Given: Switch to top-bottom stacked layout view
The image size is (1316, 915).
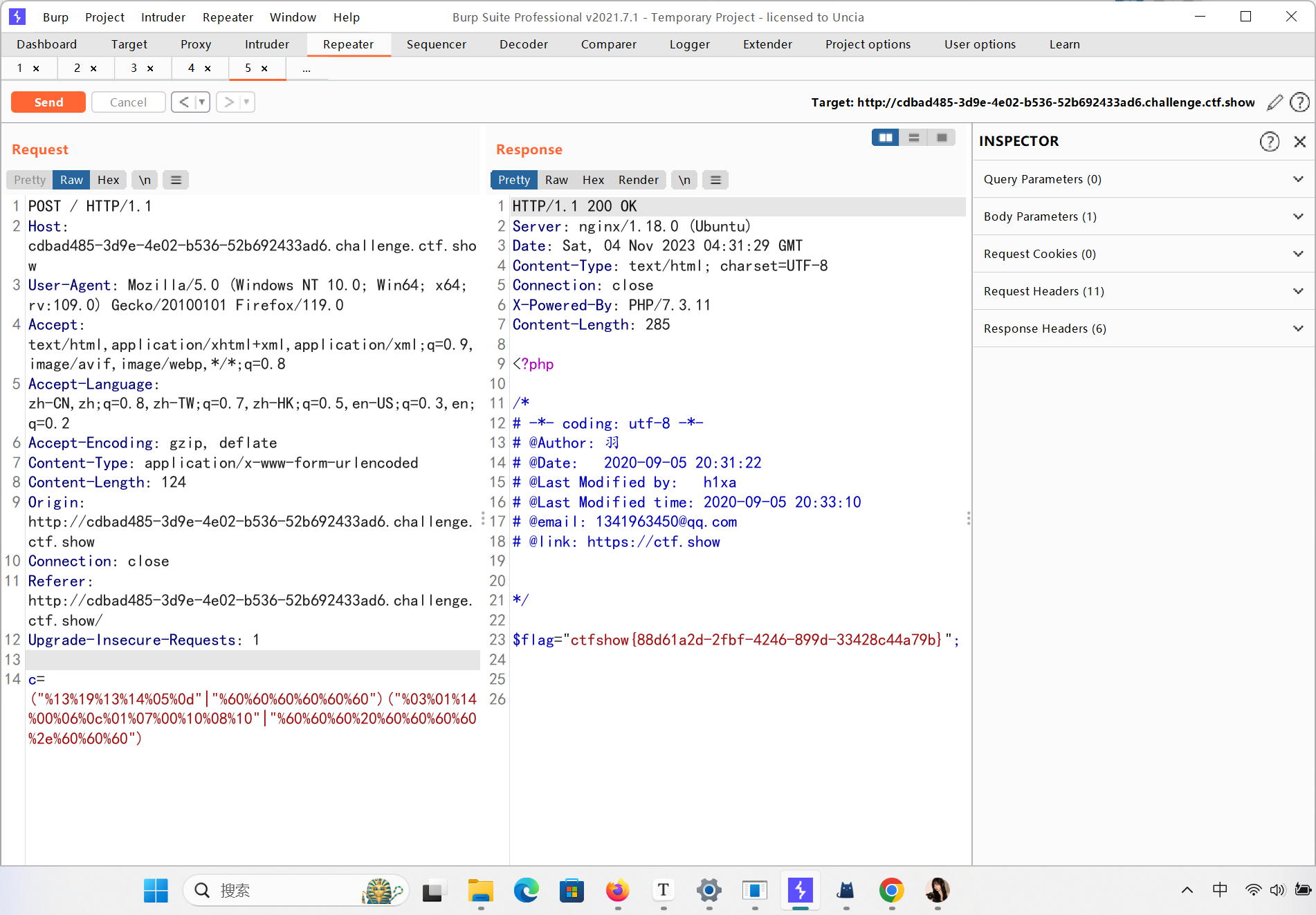Looking at the screenshot, I should (913, 138).
